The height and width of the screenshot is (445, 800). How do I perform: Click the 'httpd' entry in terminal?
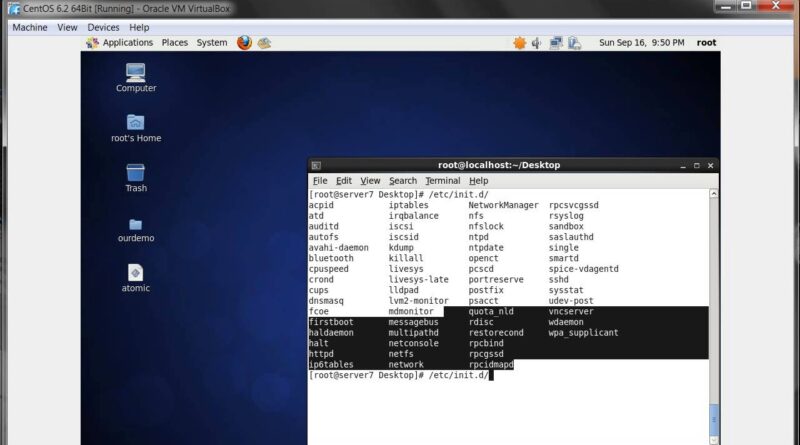click(x=321, y=354)
